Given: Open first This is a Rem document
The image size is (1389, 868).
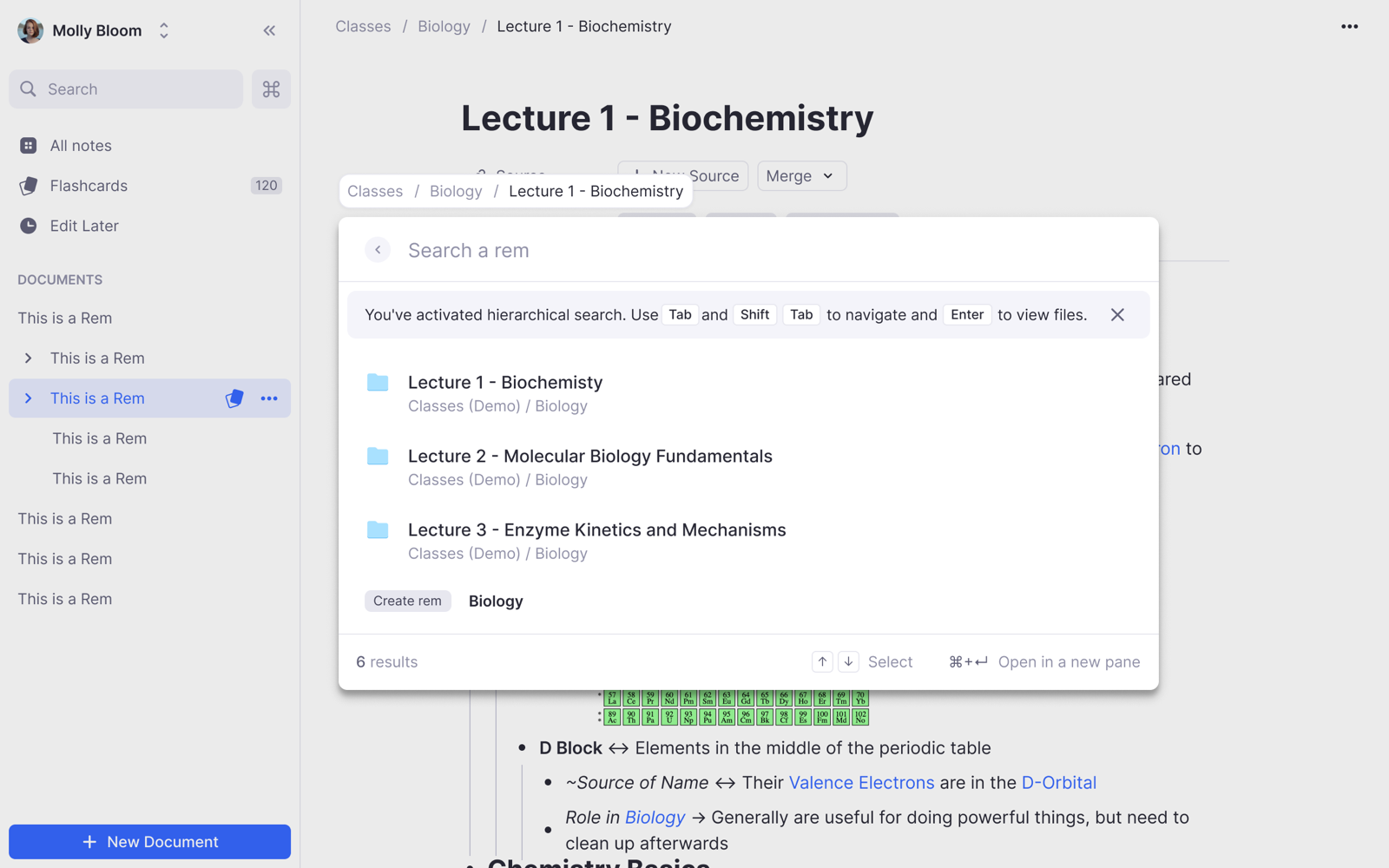Looking at the screenshot, I should [65, 319].
